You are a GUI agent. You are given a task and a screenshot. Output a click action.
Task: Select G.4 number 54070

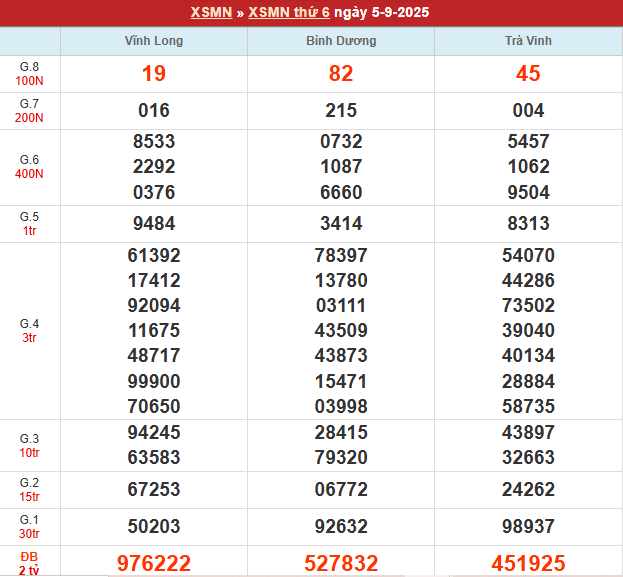point(528,256)
